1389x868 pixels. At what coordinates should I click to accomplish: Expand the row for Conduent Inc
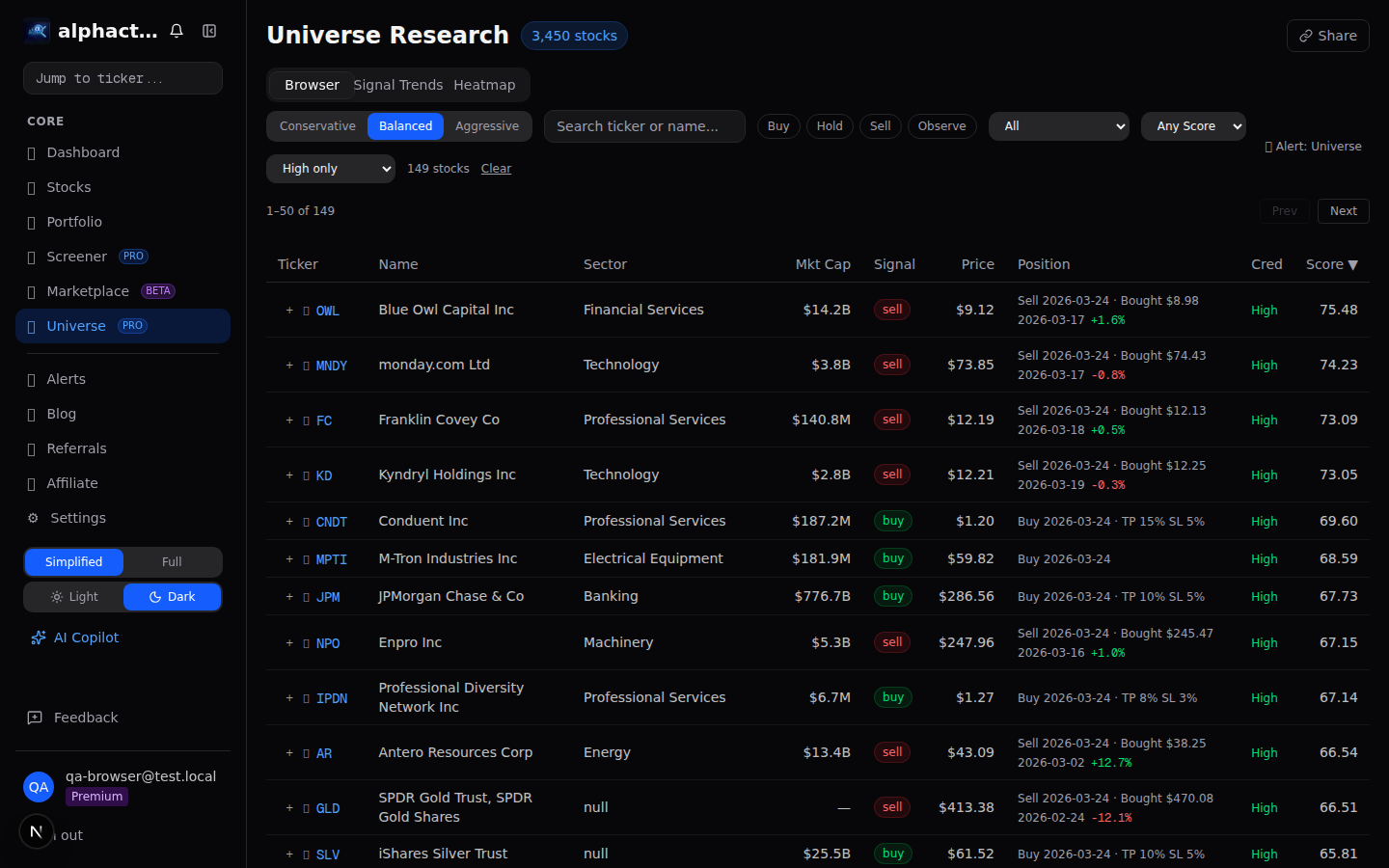(288, 521)
